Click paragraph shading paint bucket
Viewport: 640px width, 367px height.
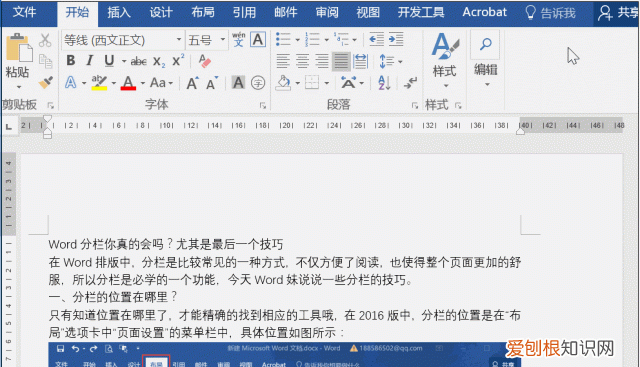[x=283, y=83]
